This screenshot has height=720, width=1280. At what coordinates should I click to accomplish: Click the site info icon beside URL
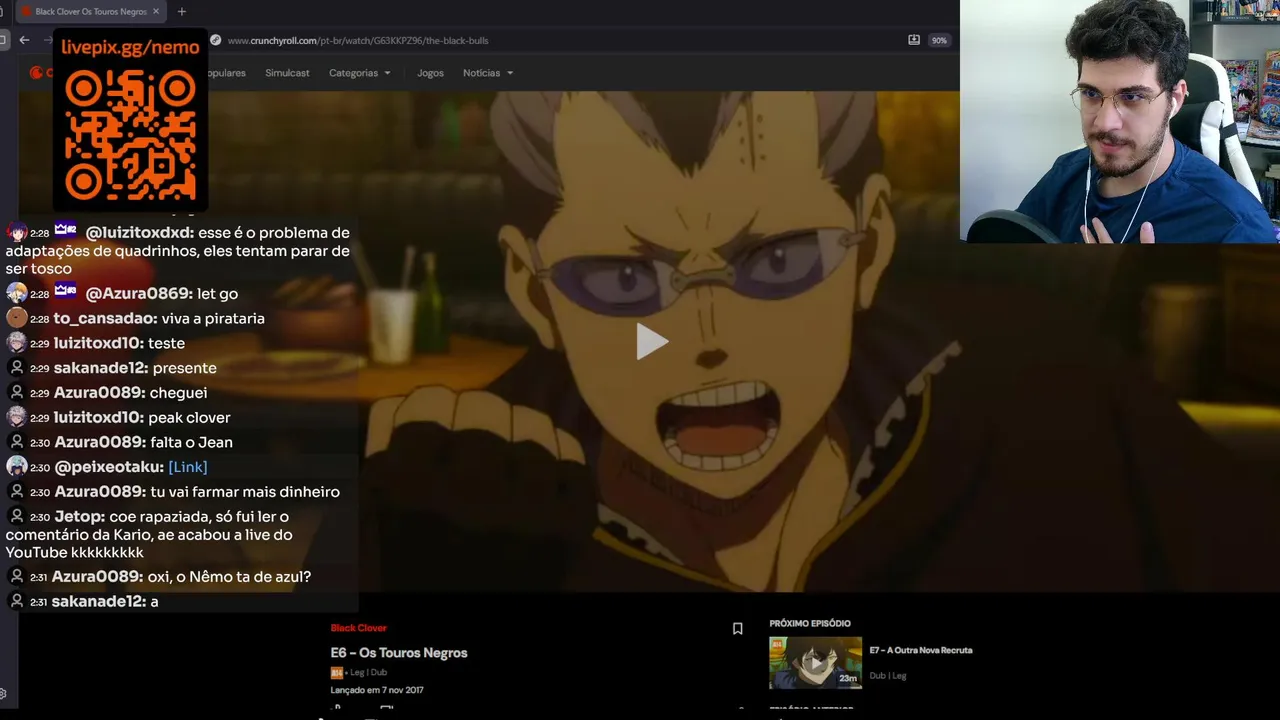(215, 40)
